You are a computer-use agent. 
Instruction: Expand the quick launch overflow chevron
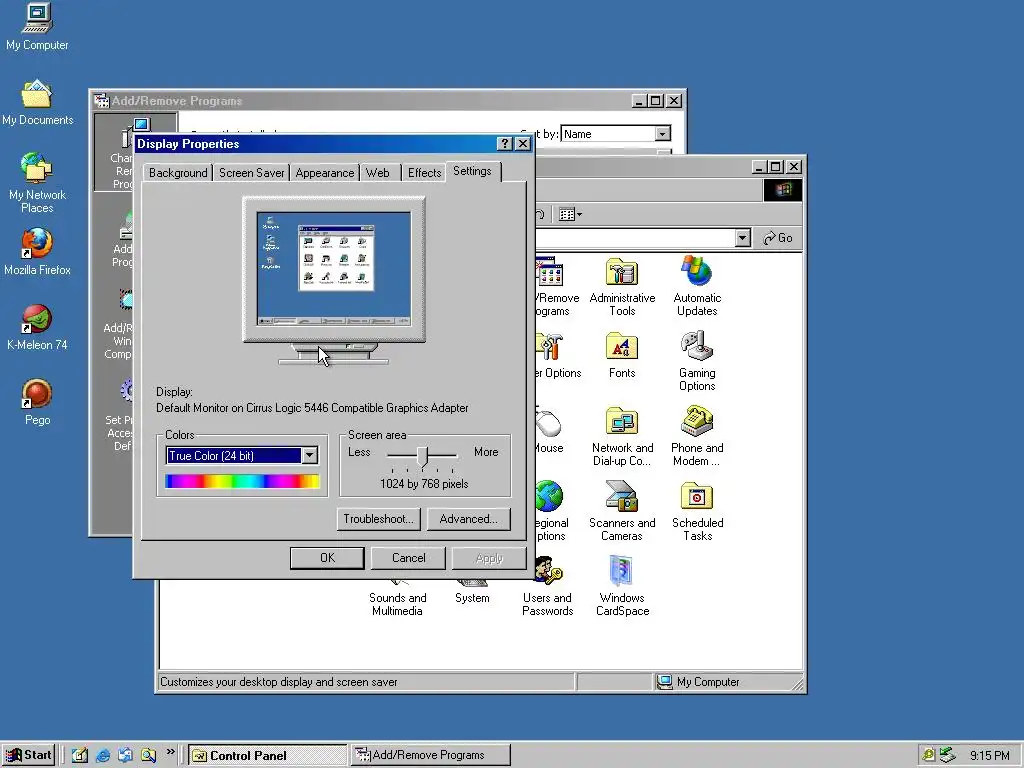tap(170, 752)
